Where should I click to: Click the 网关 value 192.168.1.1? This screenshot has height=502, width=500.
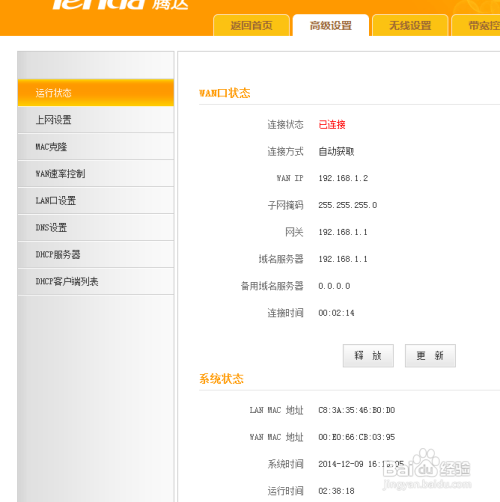[x=343, y=232]
